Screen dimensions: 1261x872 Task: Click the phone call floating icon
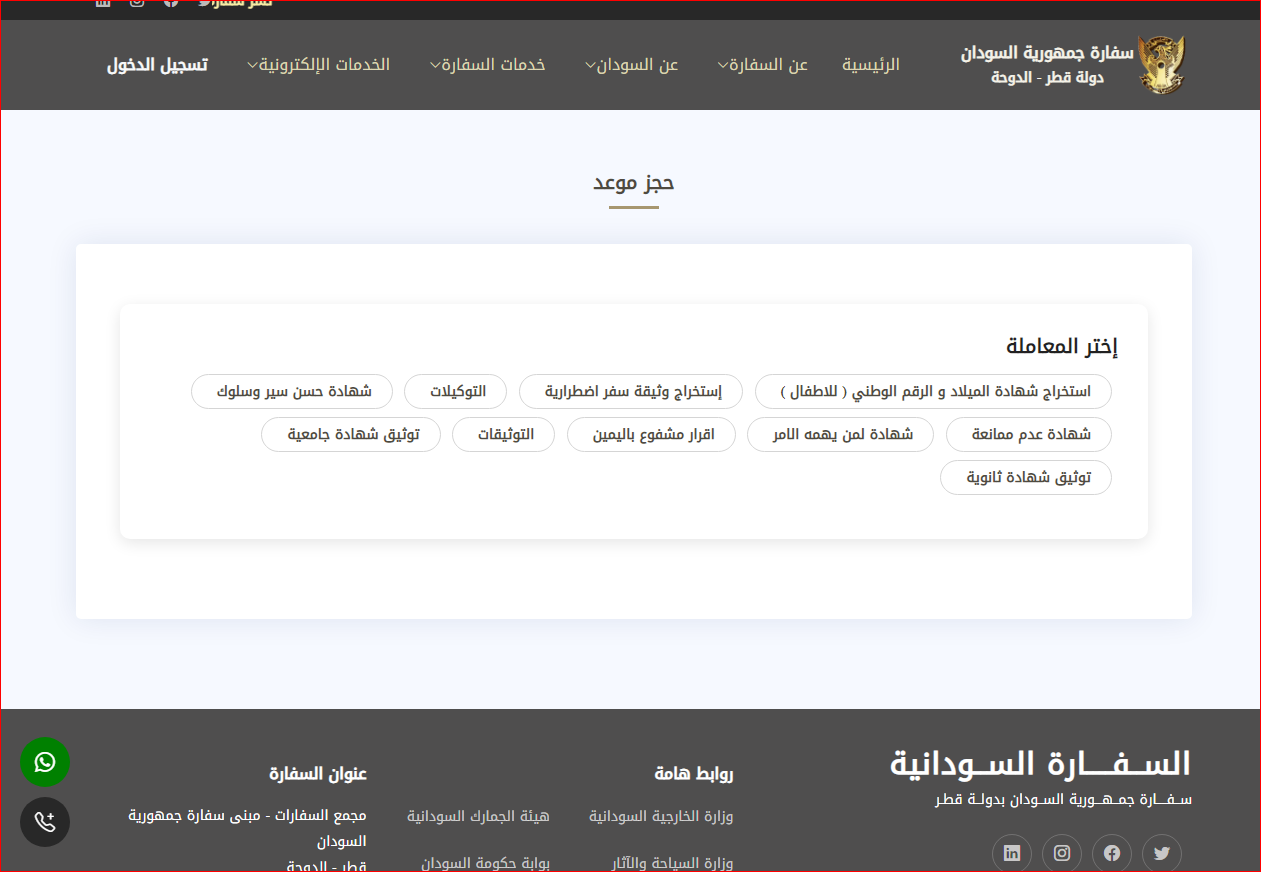pos(45,822)
